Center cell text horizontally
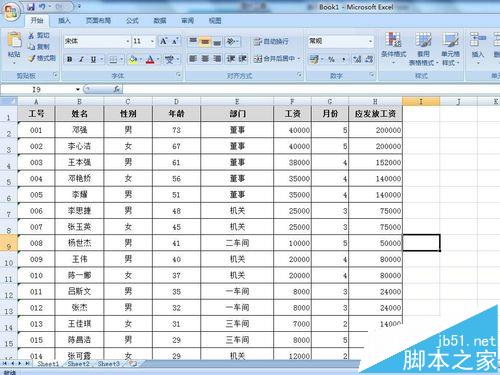This screenshot has height=375, width=500. tap(205, 59)
